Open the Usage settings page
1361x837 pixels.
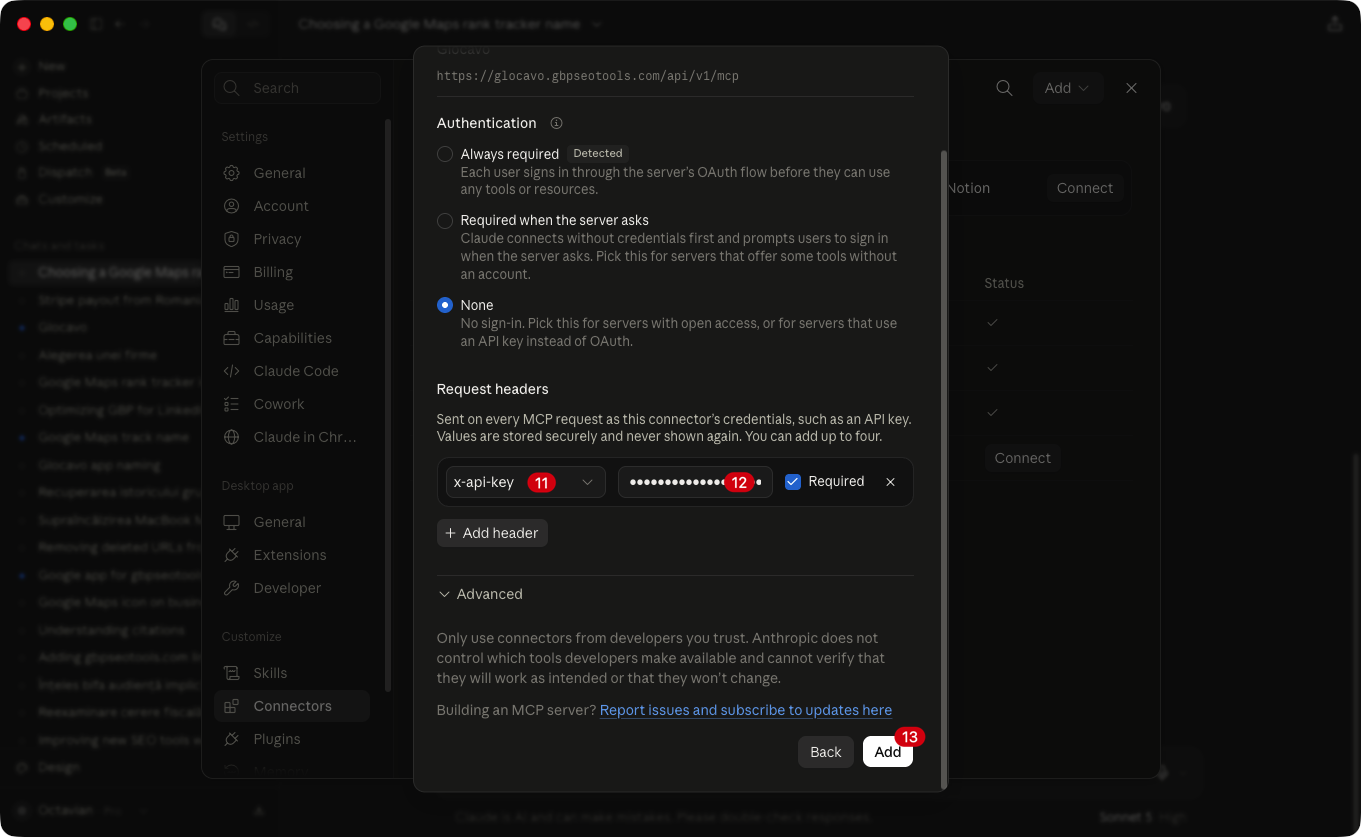click(x=292, y=305)
